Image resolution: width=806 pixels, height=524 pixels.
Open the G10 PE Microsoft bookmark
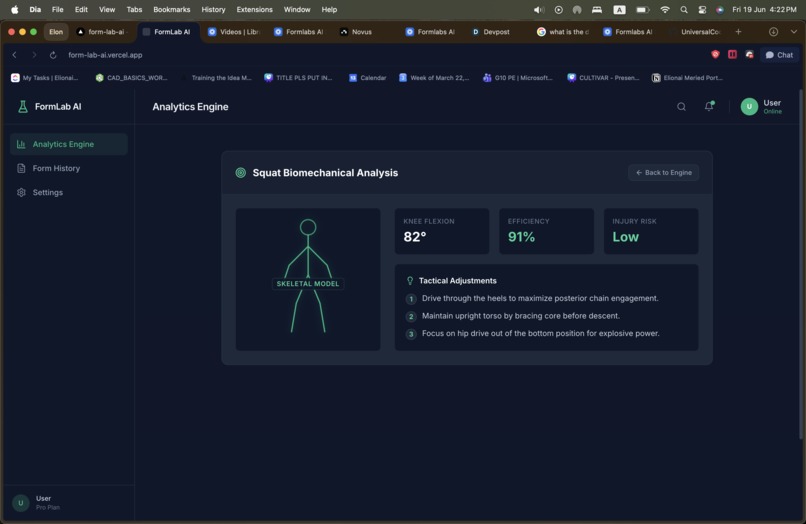coord(518,78)
